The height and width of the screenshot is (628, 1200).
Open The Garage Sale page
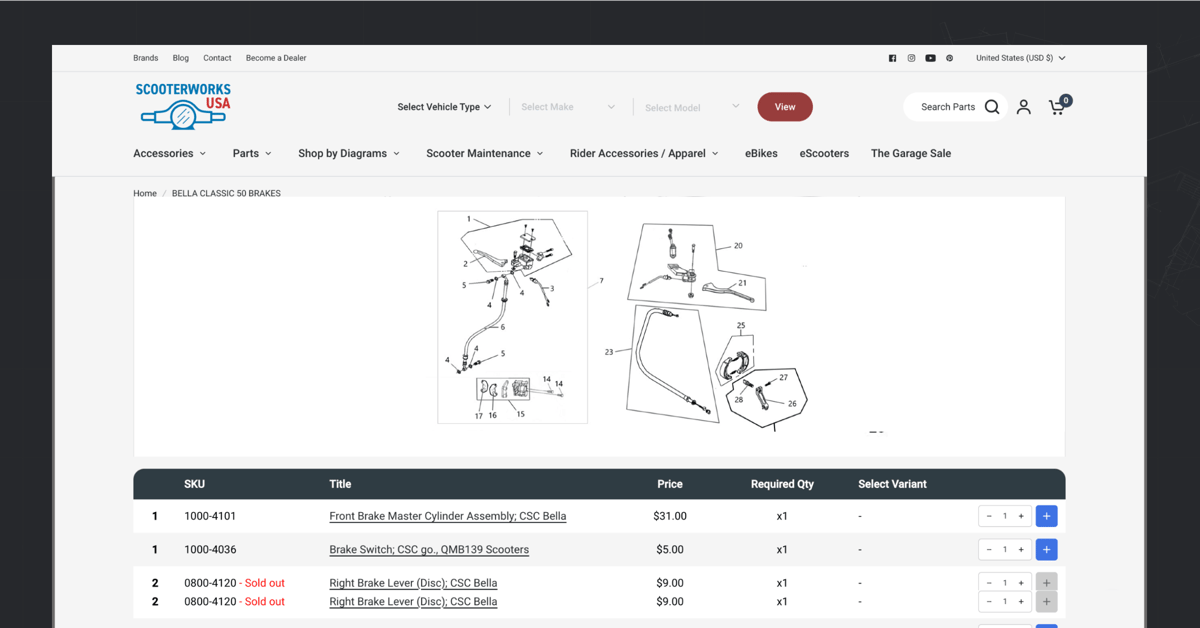coord(911,153)
